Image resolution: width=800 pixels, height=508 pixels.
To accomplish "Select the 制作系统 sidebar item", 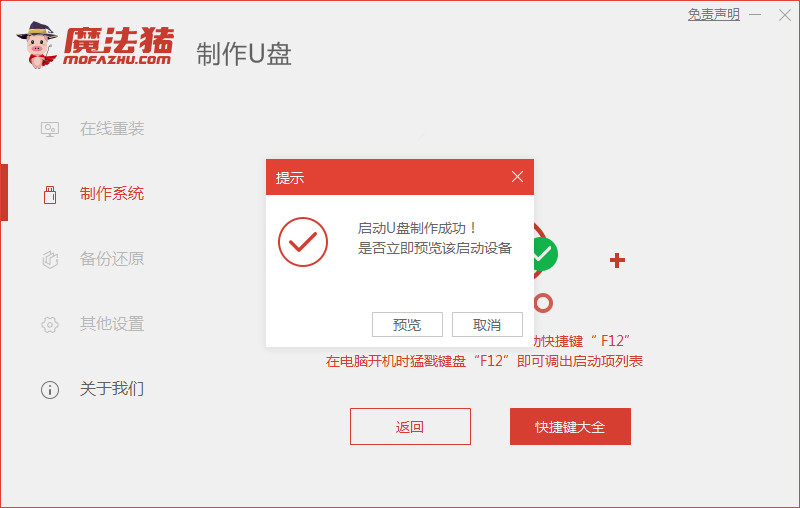I will pos(112,194).
